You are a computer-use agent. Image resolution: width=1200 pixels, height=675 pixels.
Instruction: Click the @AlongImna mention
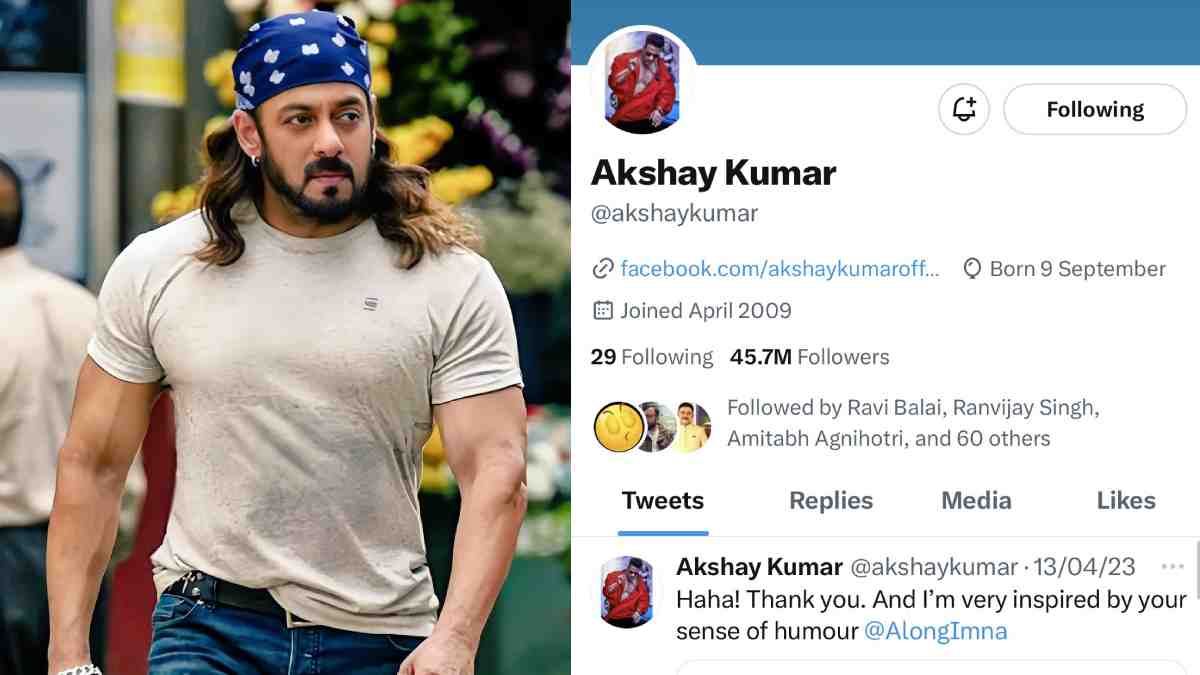[936, 631]
